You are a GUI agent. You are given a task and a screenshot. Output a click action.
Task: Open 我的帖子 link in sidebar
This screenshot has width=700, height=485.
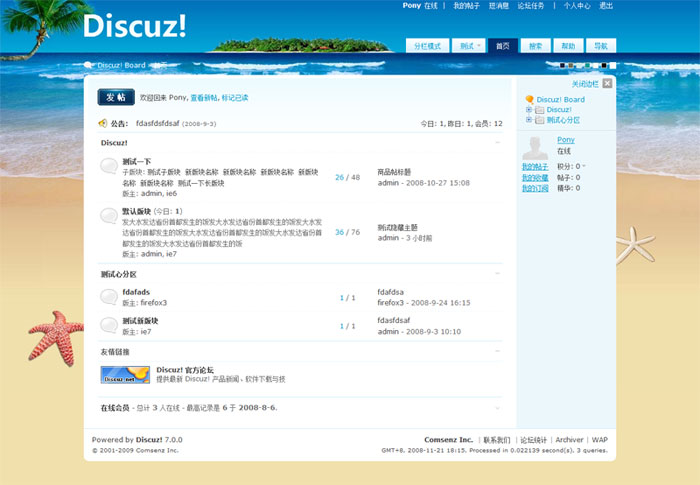(x=535, y=167)
